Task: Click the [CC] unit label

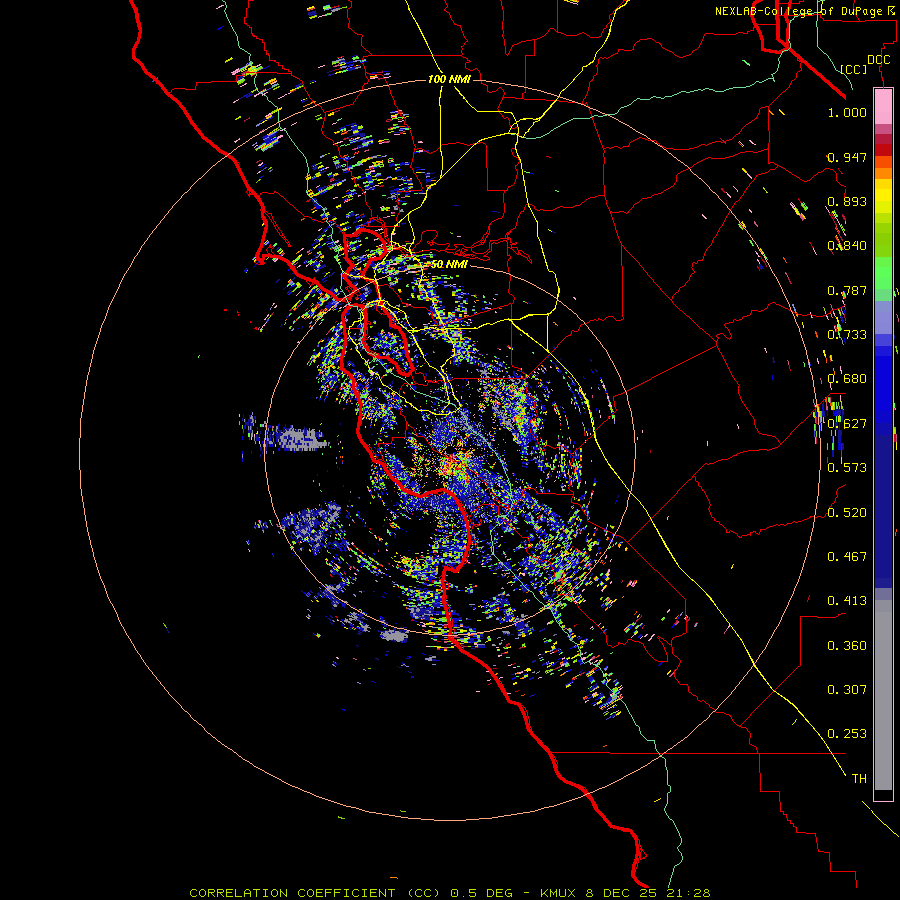Action: 853,69
